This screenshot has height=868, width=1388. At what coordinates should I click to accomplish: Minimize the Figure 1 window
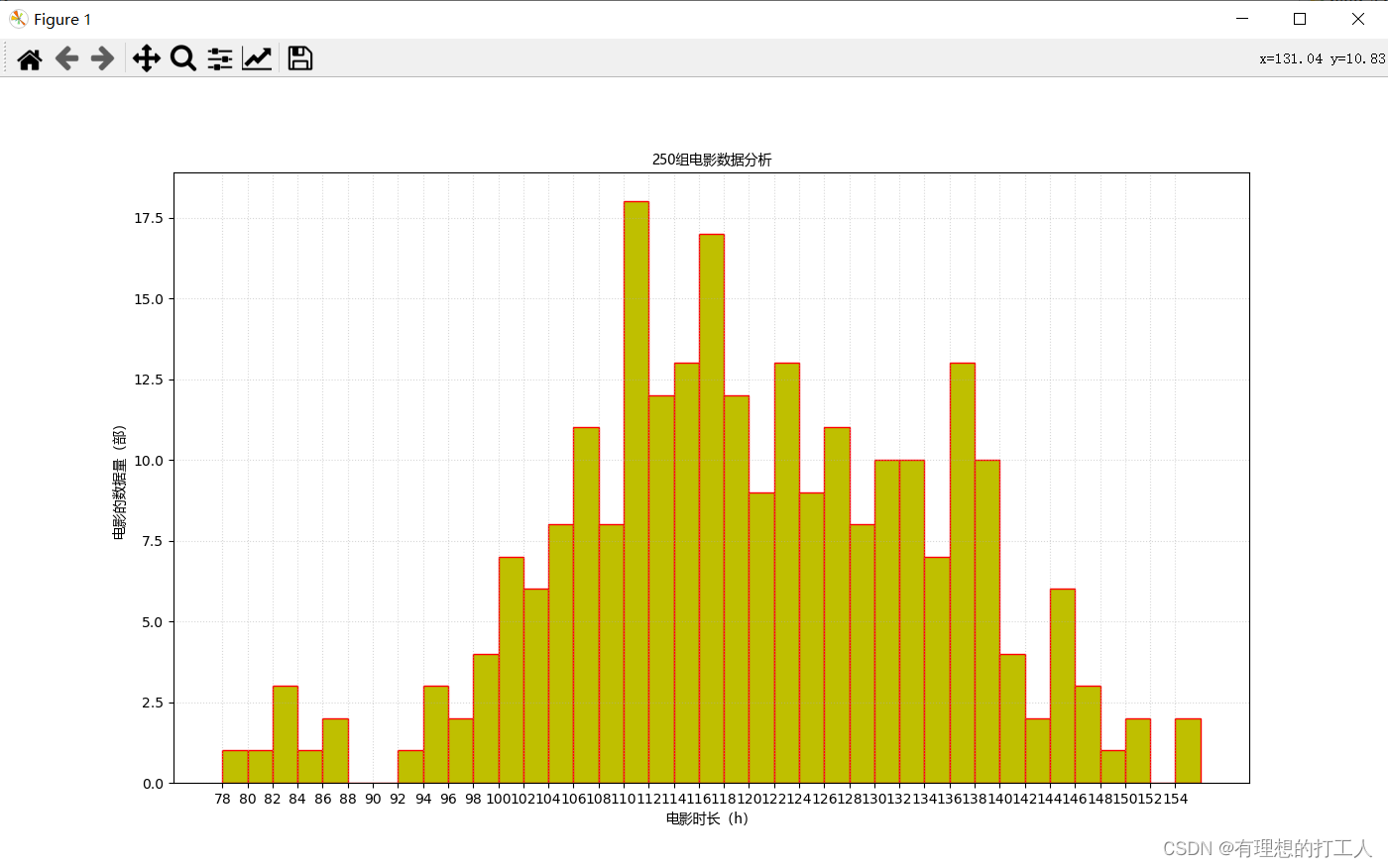(x=1241, y=19)
